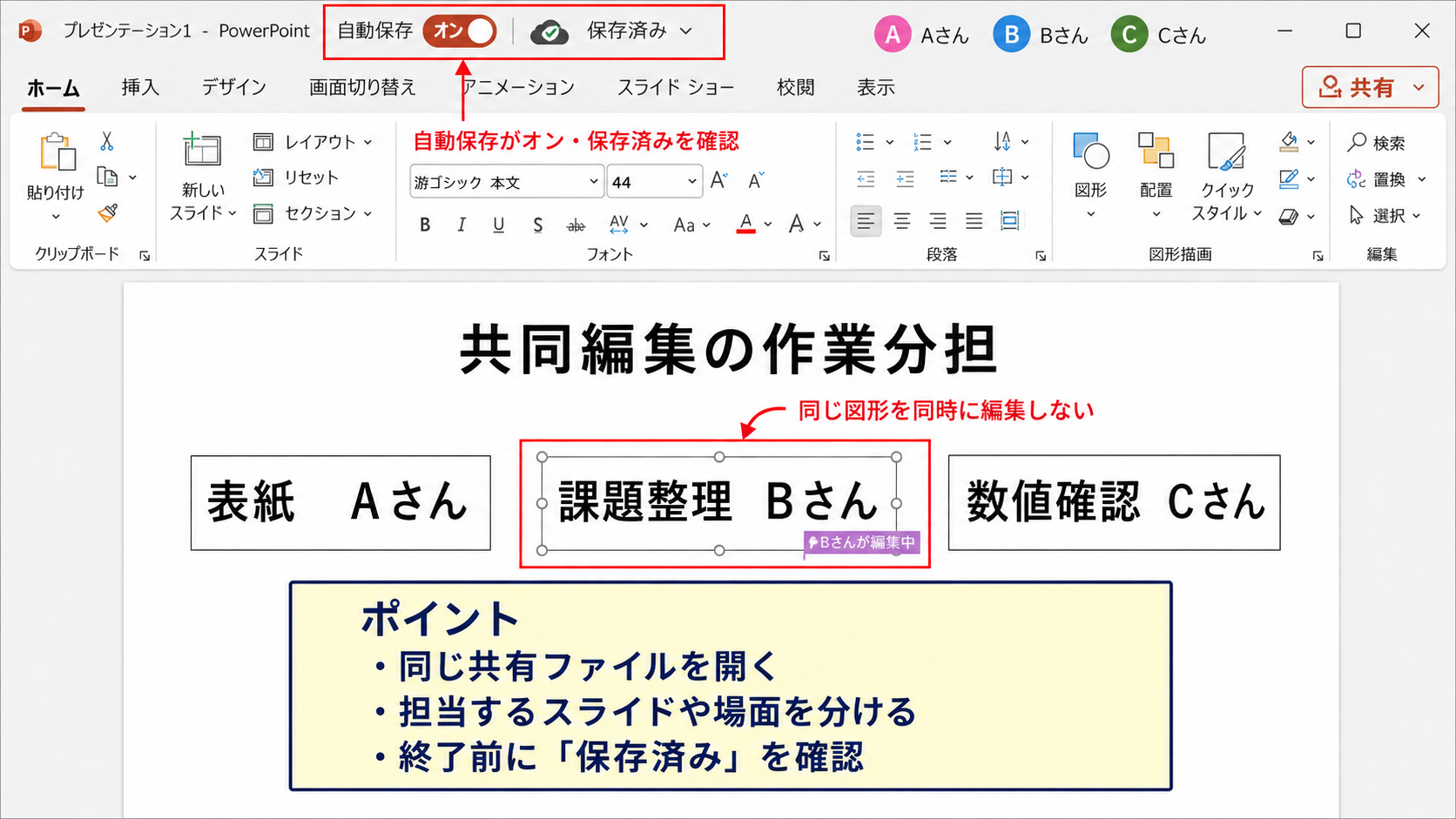
Task: Toggle bold formatting B
Action: pyautogui.click(x=425, y=225)
